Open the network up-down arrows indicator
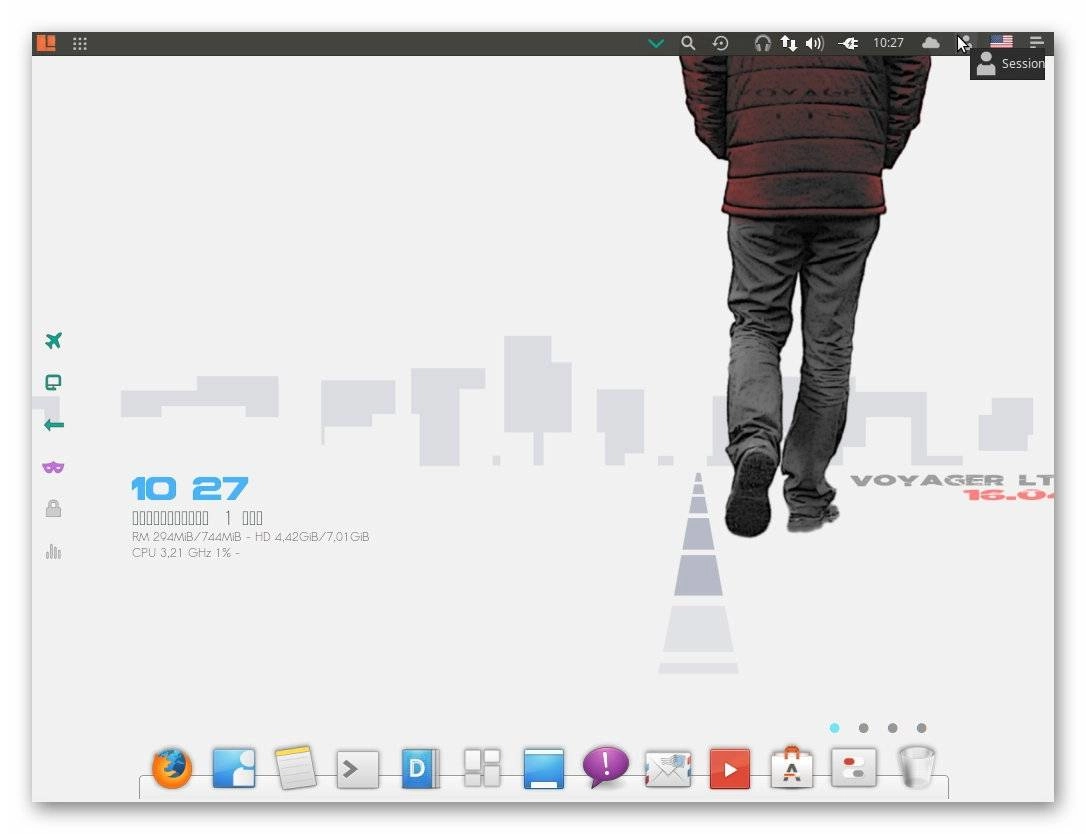Image resolution: width=1086 pixels, height=834 pixels. click(x=789, y=43)
